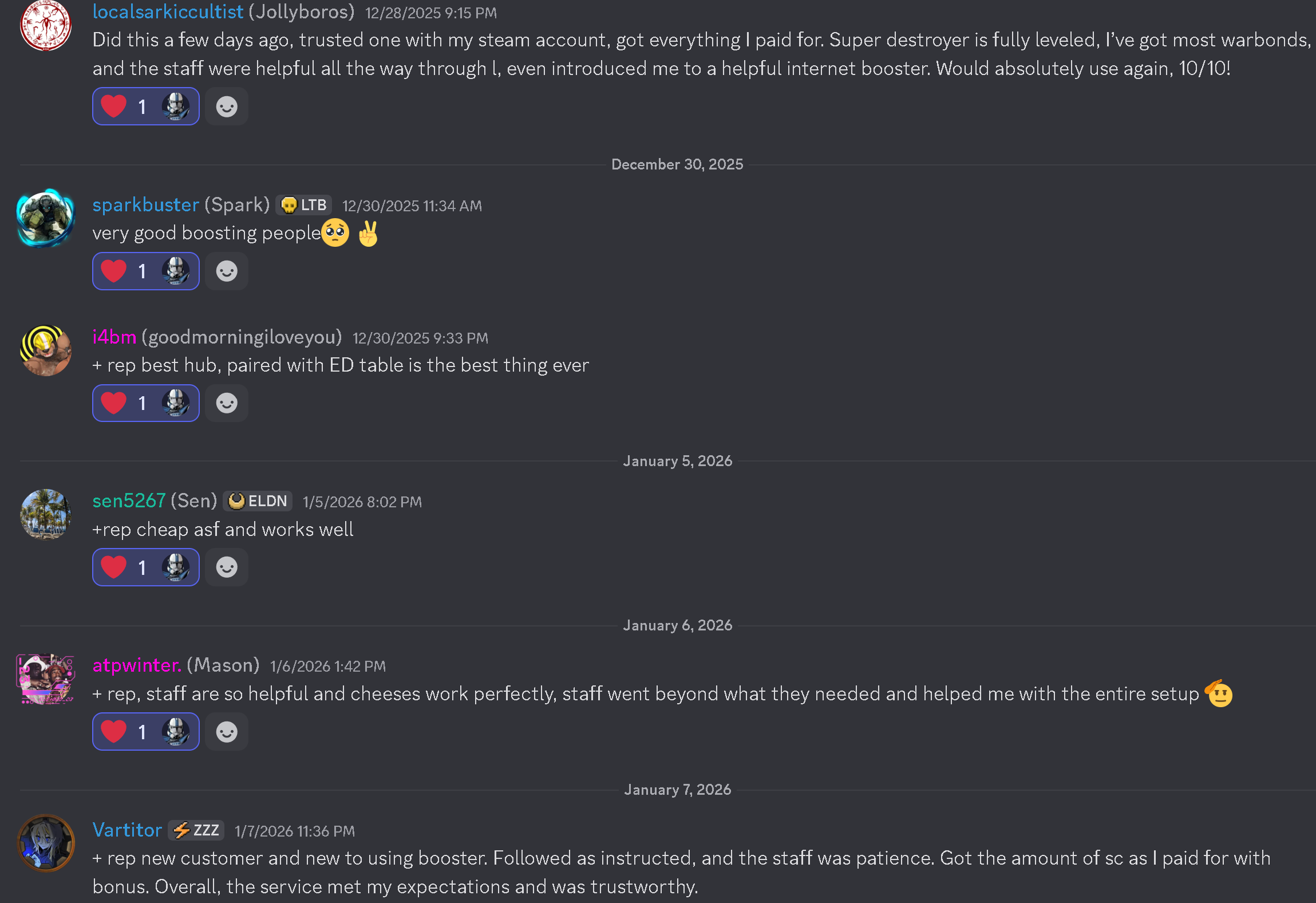Toggle heart reaction on sen5267's message

point(145,567)
